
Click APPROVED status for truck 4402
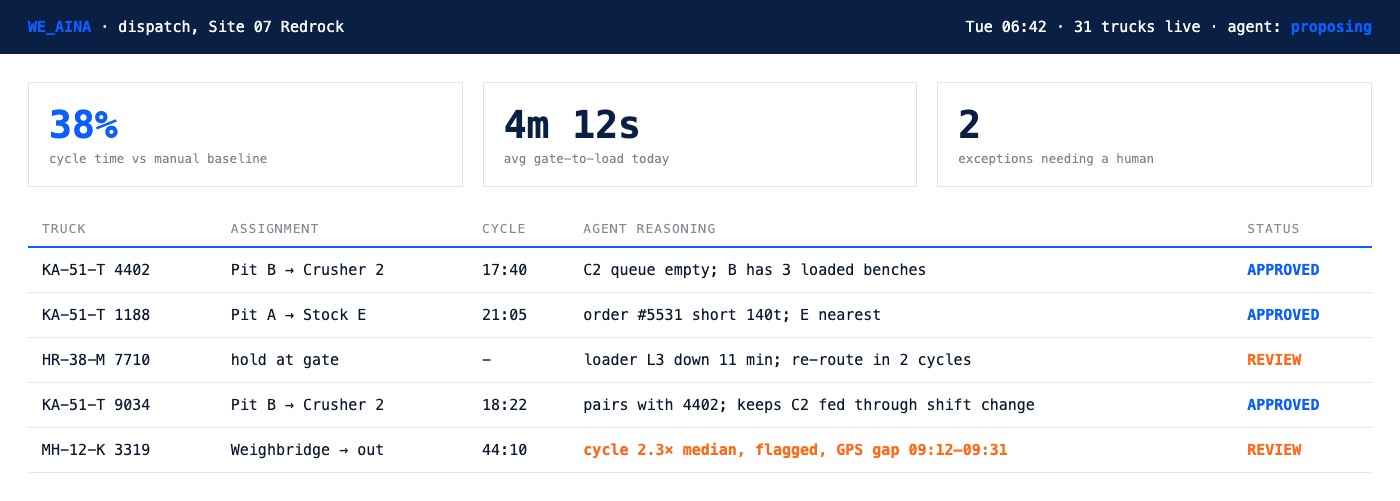[1283, 270]
